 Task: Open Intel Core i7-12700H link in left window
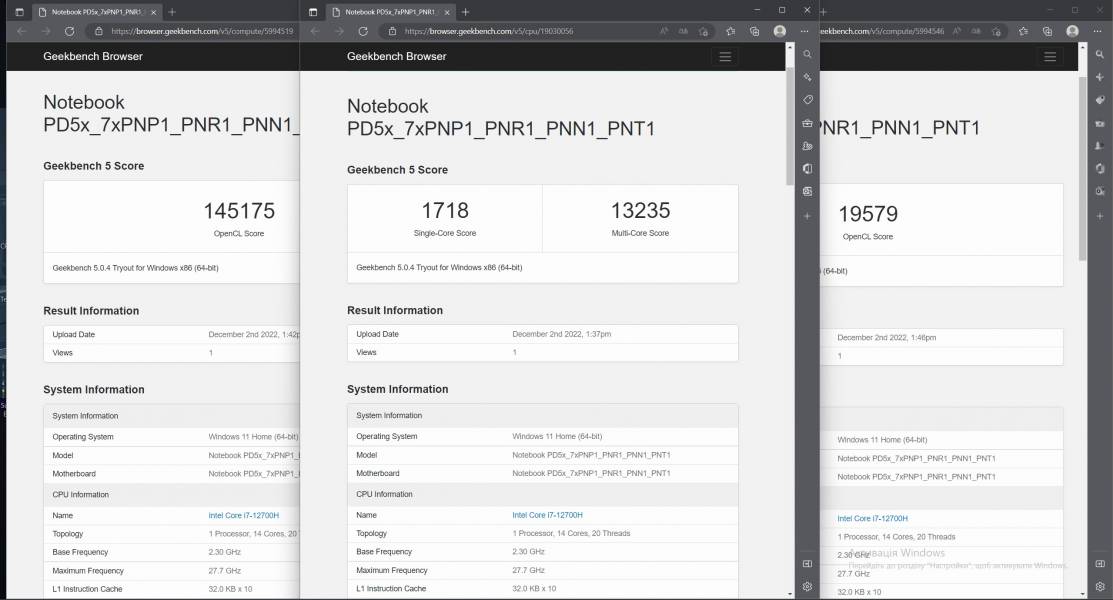pyautogui.click(x=243, y=516)
